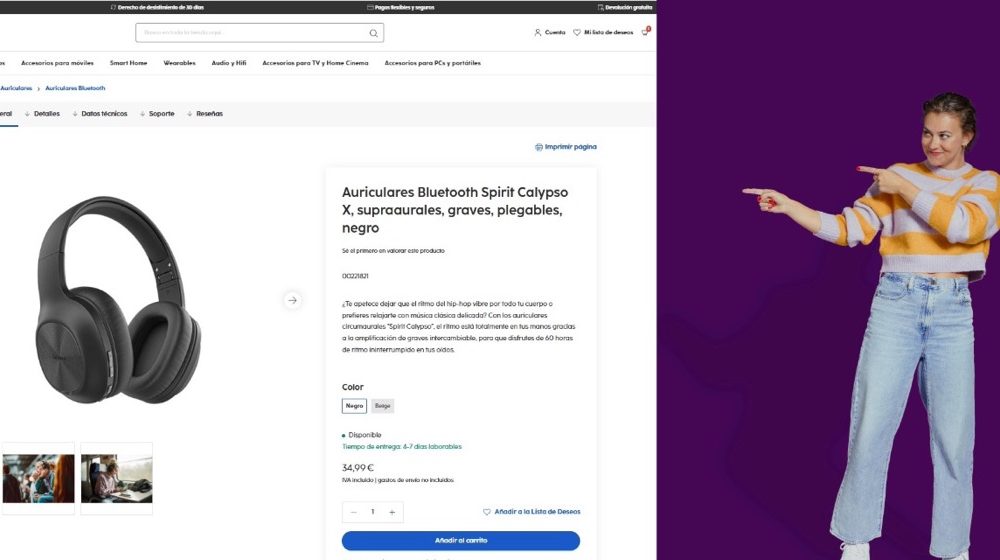Click Añadir al carrito button
The image size is (1000, 560).
[x=460, y=541]
